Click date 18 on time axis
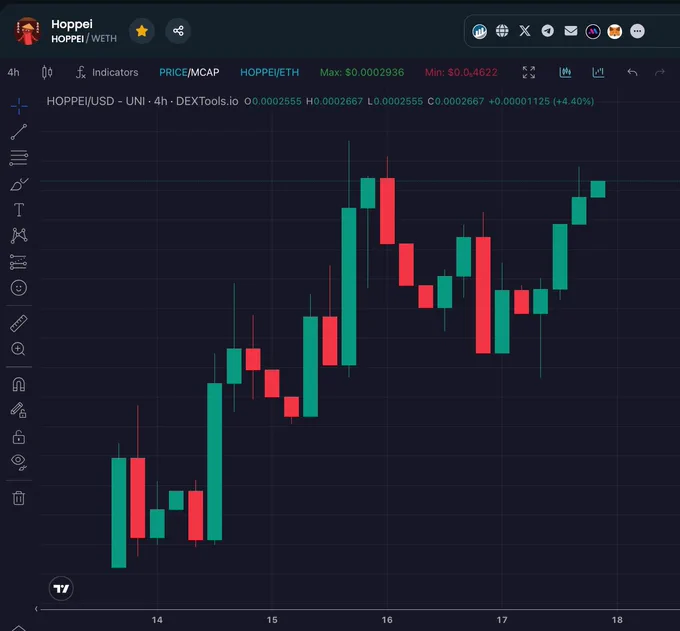Screen dimensions: 680x631 (x=617, y=620)
